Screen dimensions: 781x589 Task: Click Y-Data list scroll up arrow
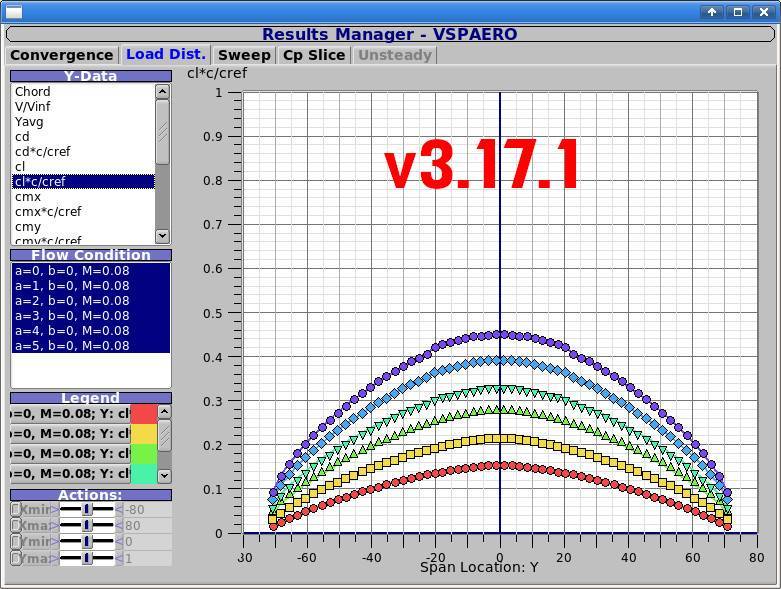[x=162, y=92]
